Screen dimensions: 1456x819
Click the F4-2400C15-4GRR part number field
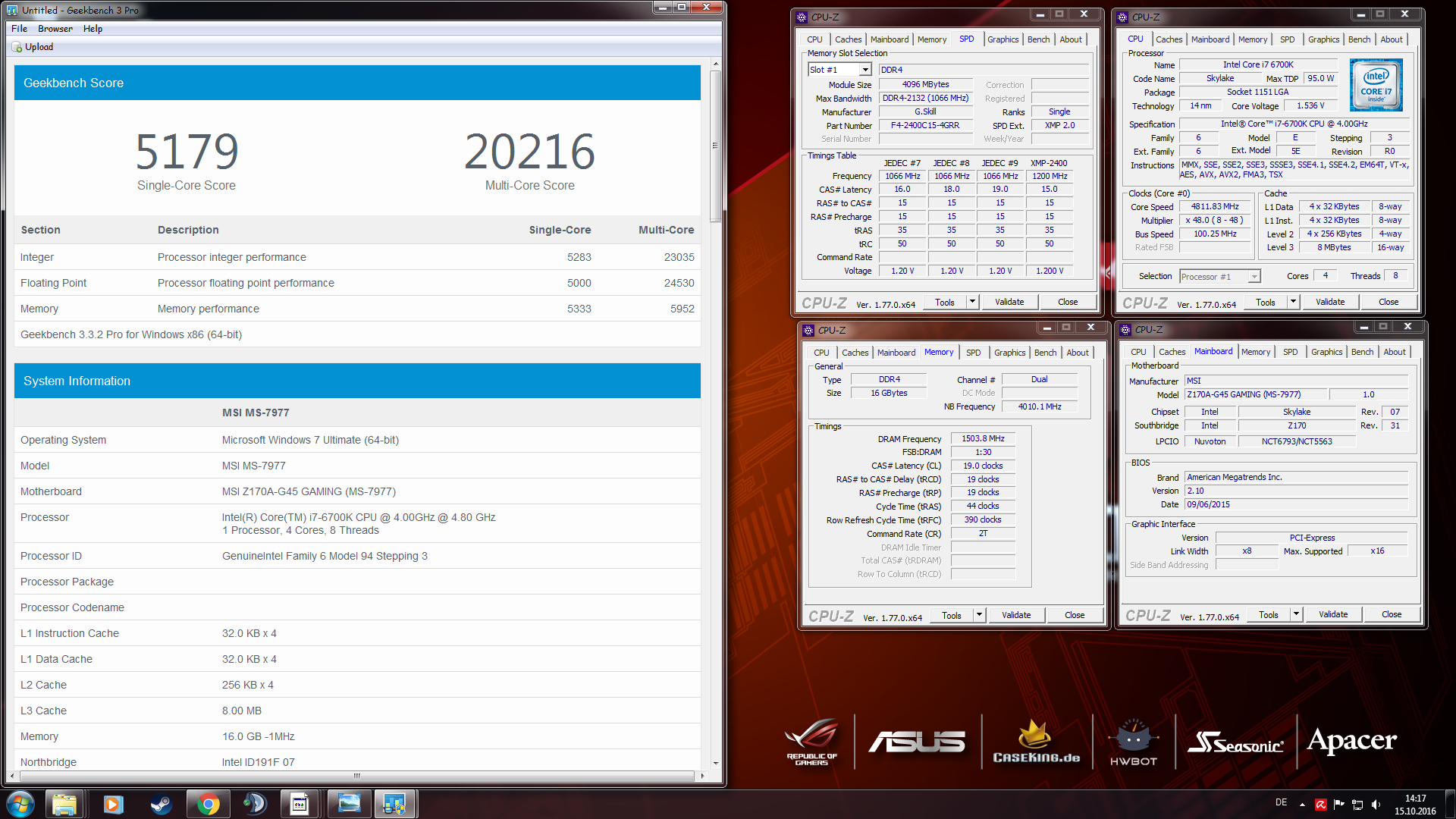point(925,126)
